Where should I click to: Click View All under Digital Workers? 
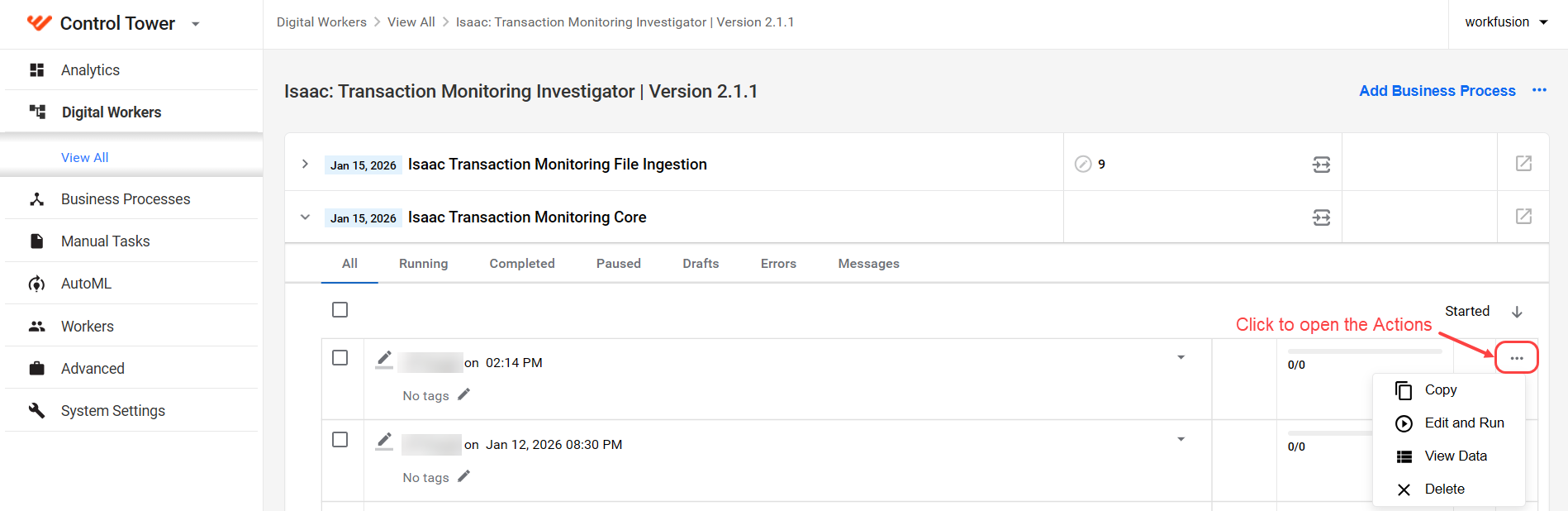[84, 157]
